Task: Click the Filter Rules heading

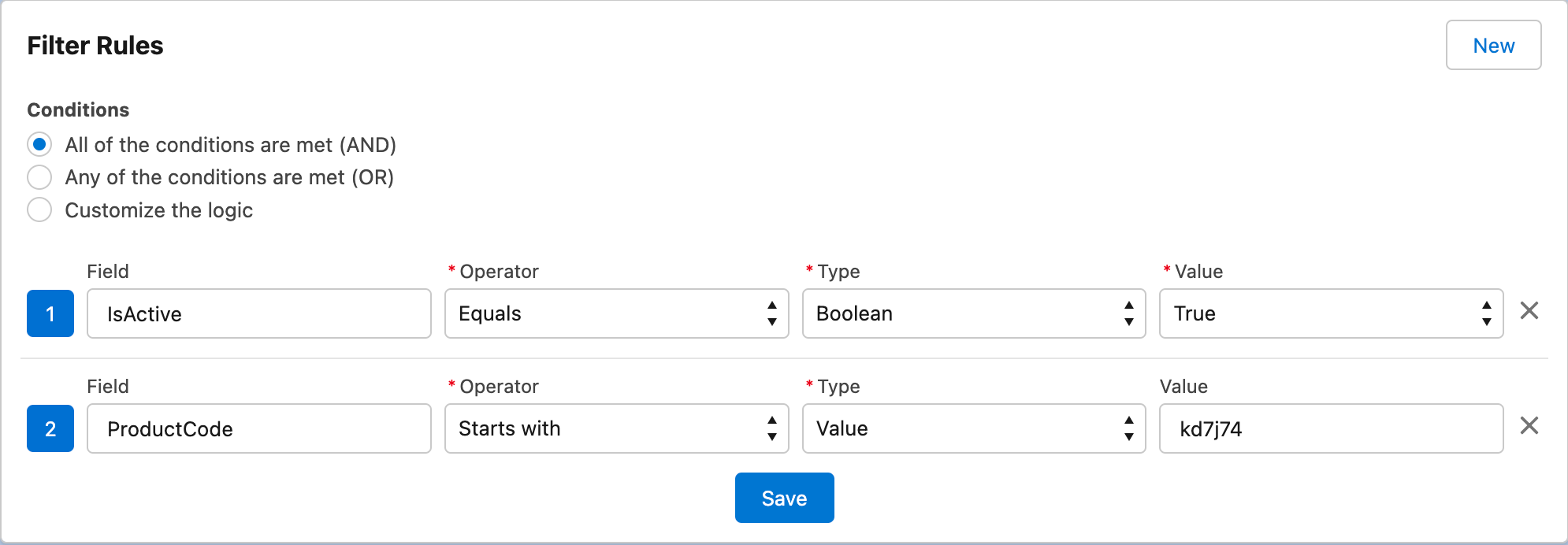Action: (95, 46)
